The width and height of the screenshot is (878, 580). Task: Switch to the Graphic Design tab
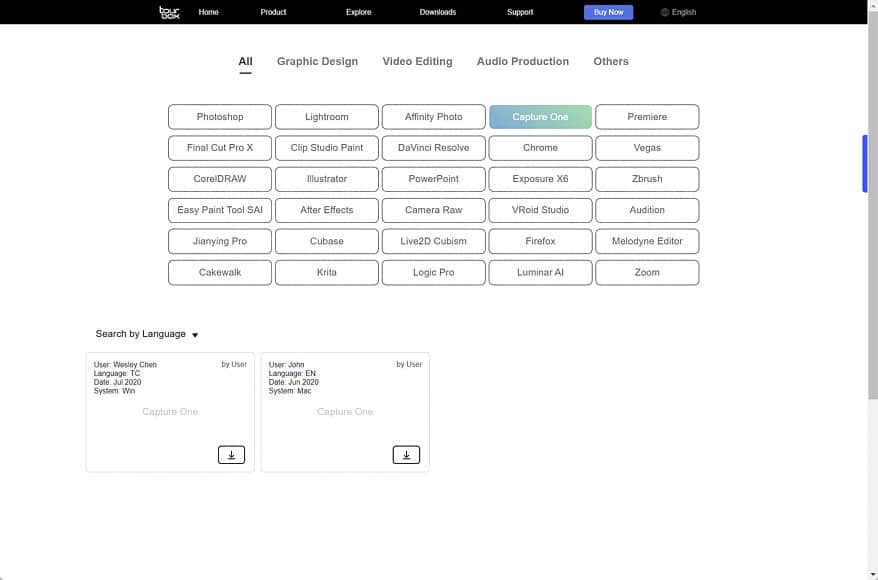(317, 62)
